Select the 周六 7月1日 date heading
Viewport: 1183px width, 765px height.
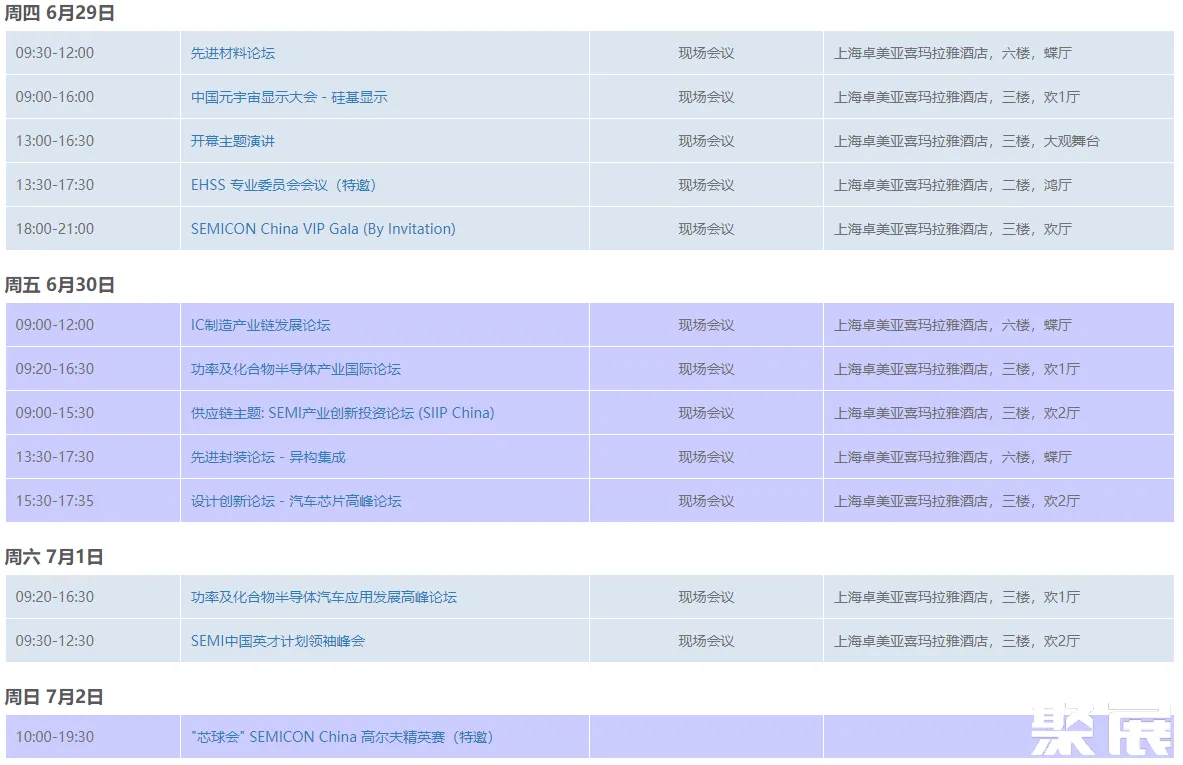pyautogui.click(x=54, y=557)
